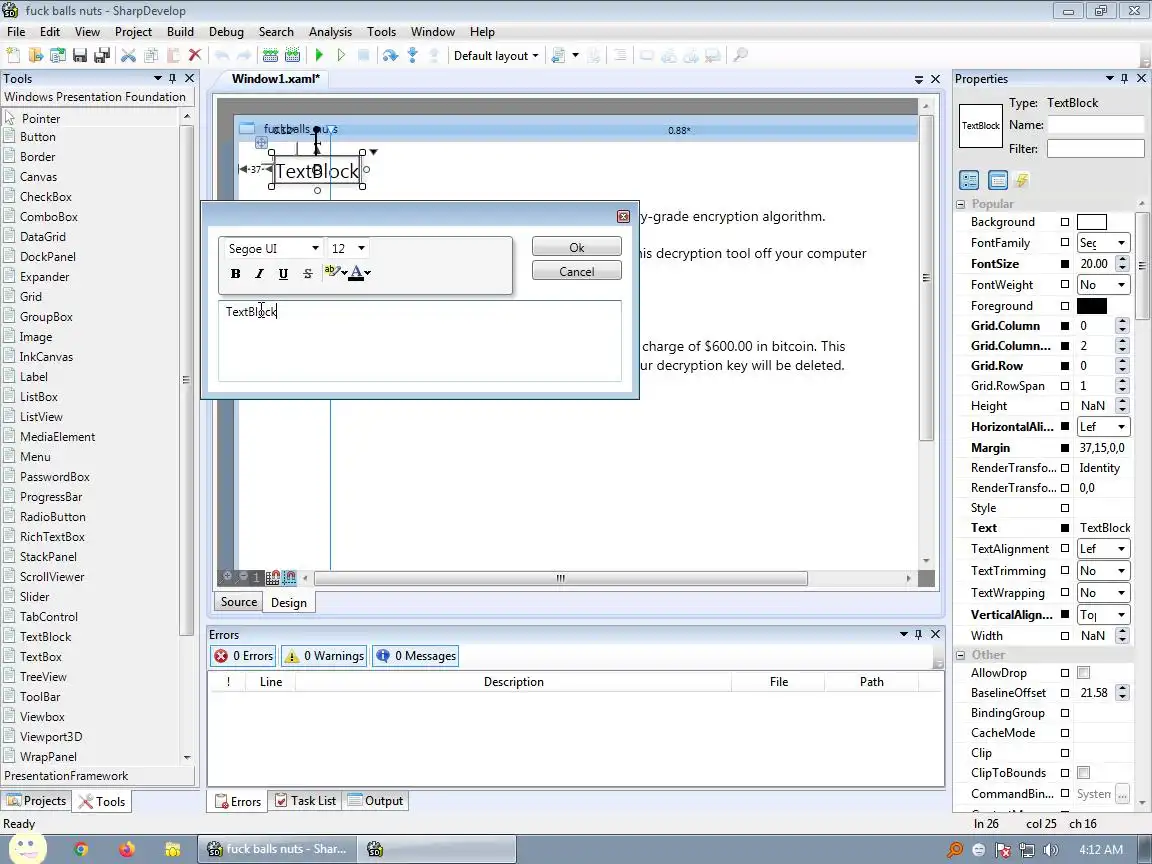
Task: Click the text highlight color icon in dialog
Action: (332, 272)
